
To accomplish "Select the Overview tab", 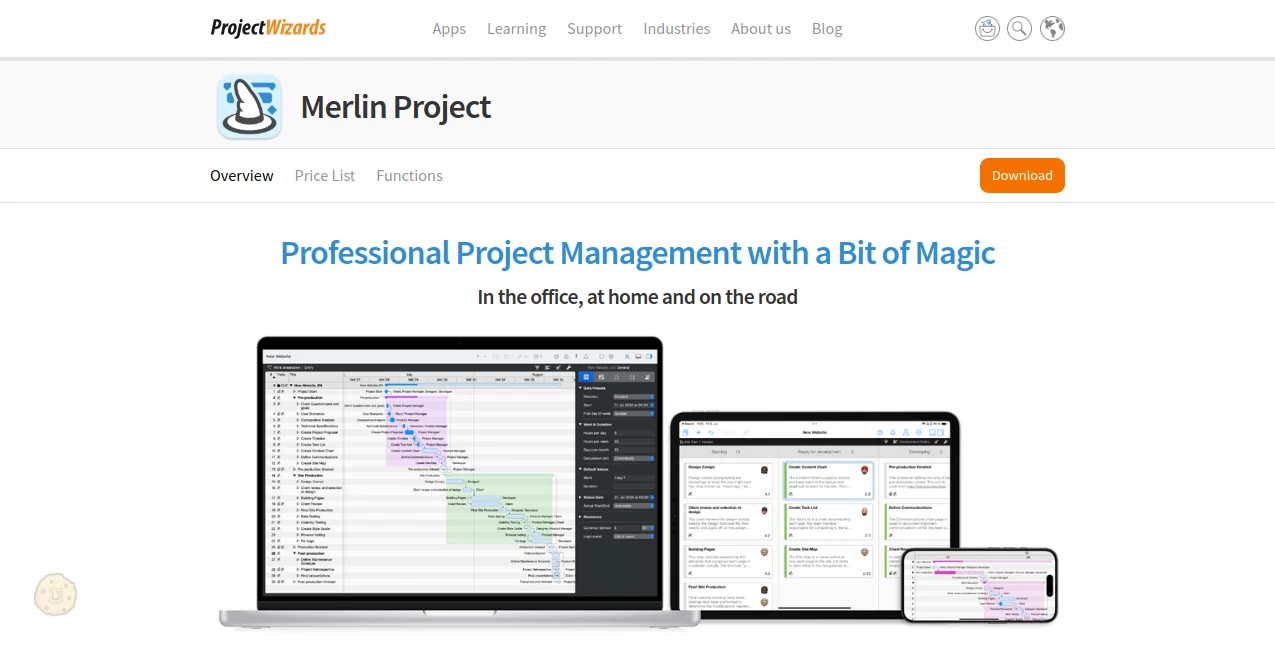I will point(241,175).
